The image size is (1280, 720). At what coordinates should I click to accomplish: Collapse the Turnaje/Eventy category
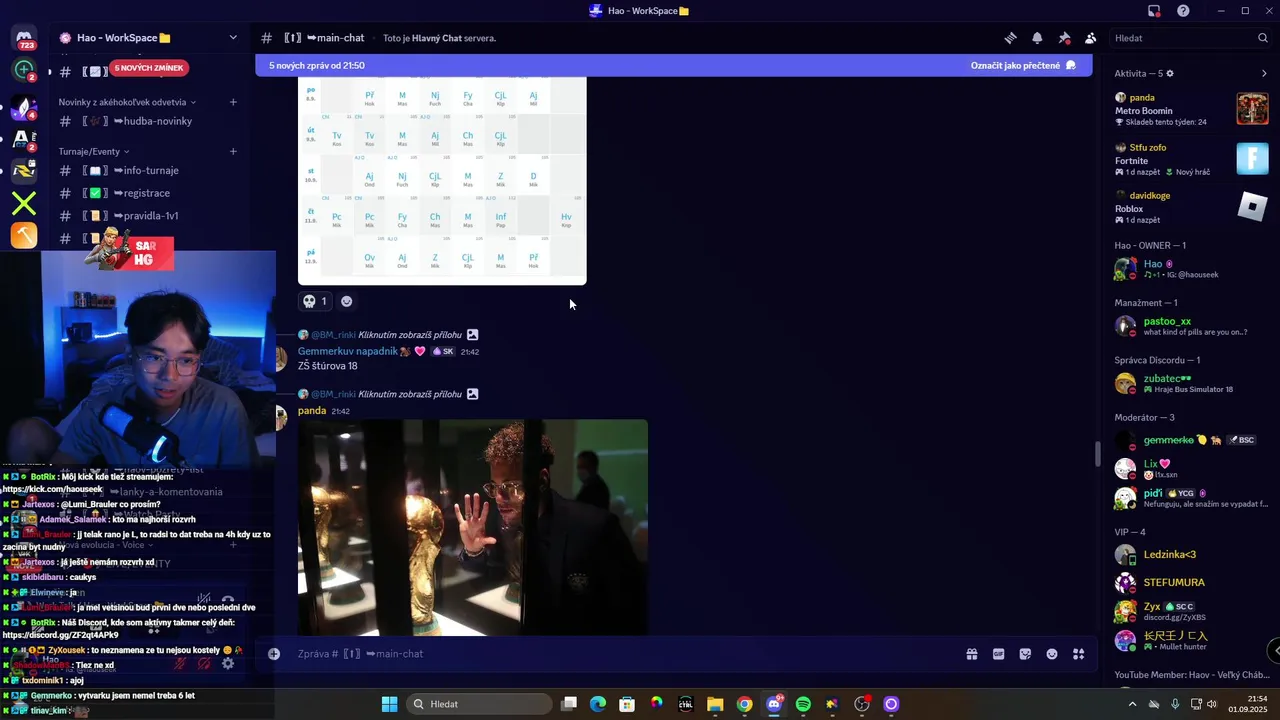(x=94, y=152)
